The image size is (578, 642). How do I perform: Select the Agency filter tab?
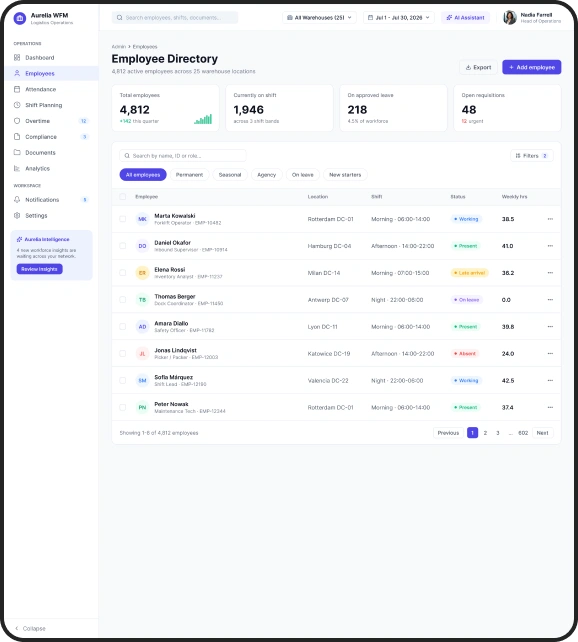pyautogui.click(x=266, y=175)
